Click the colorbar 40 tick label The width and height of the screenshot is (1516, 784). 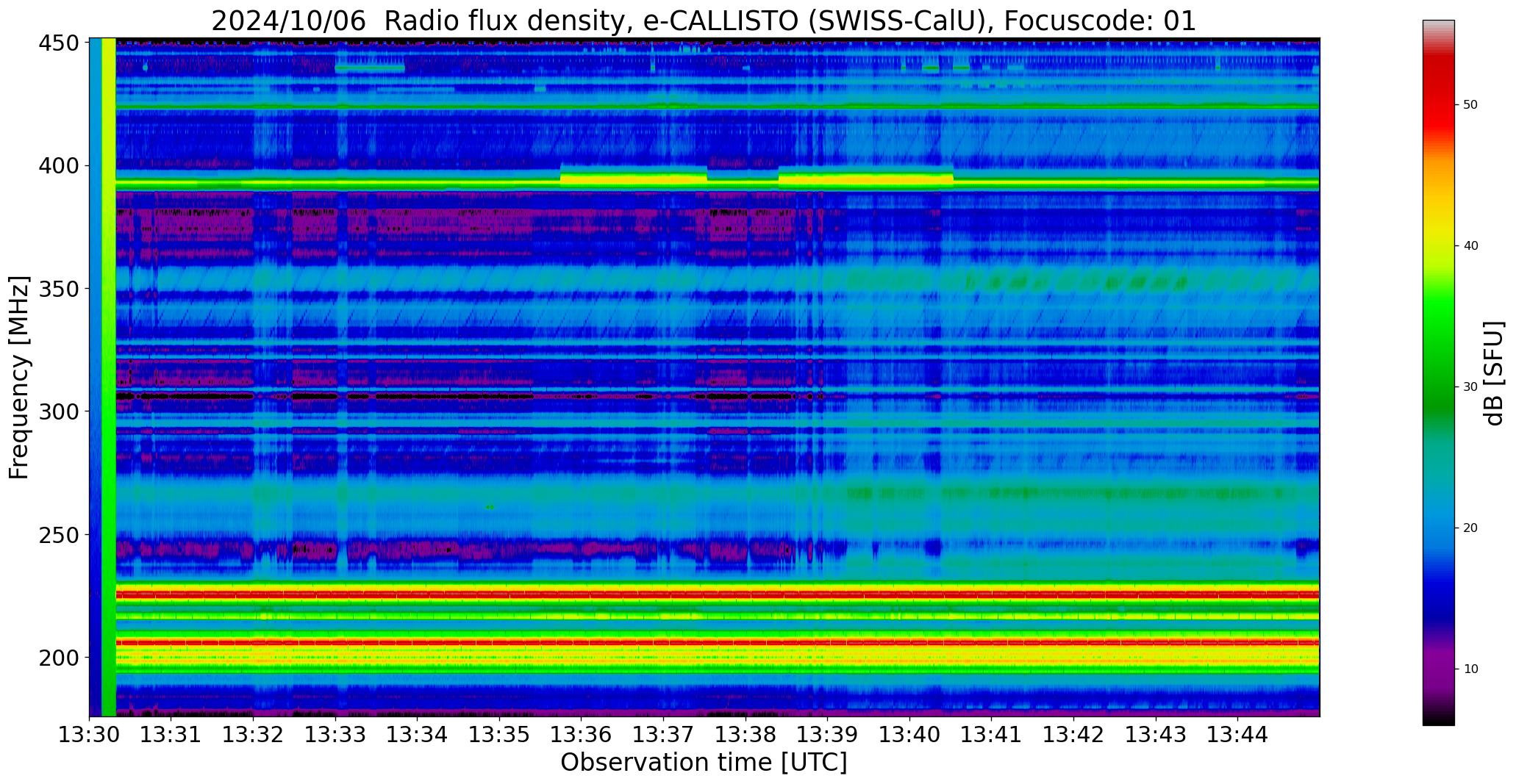(1470, 246)
